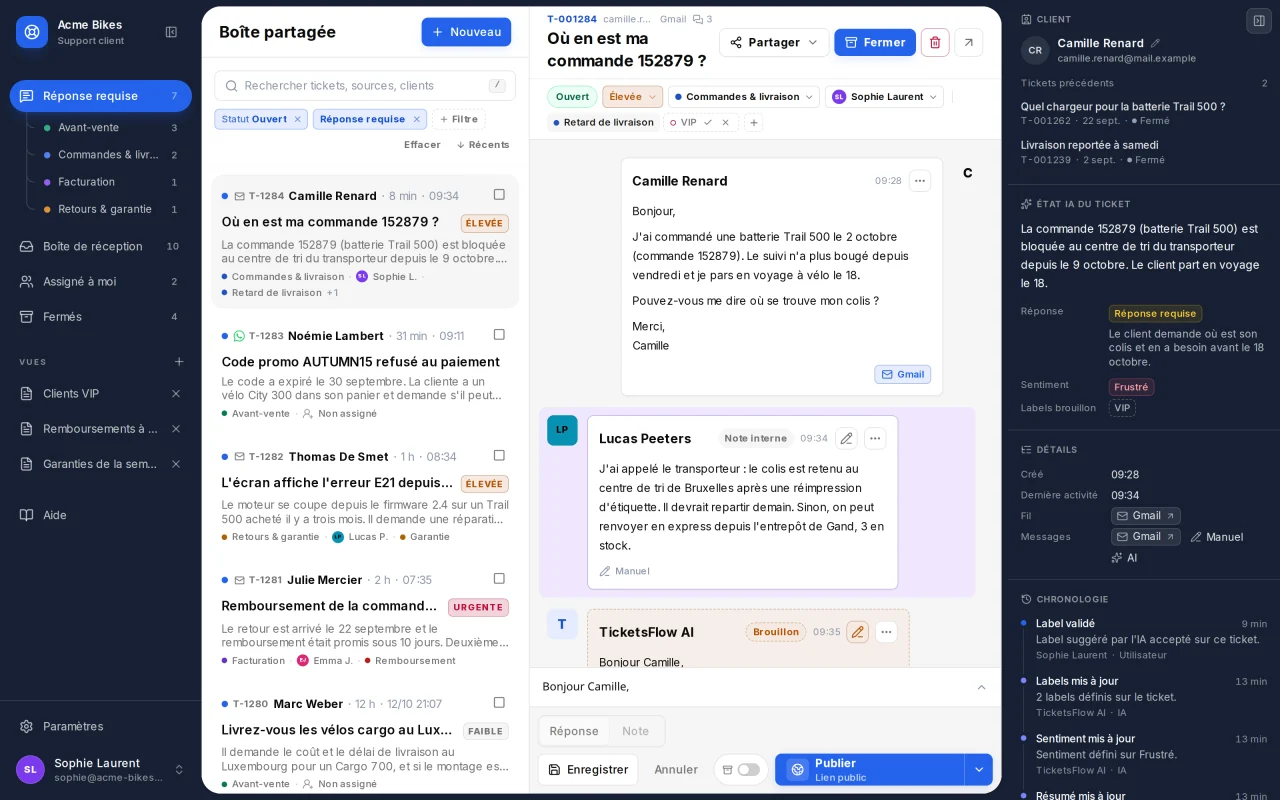
Task: Open previous ticket about Trail 500 charger
Action: point(1144,113)
